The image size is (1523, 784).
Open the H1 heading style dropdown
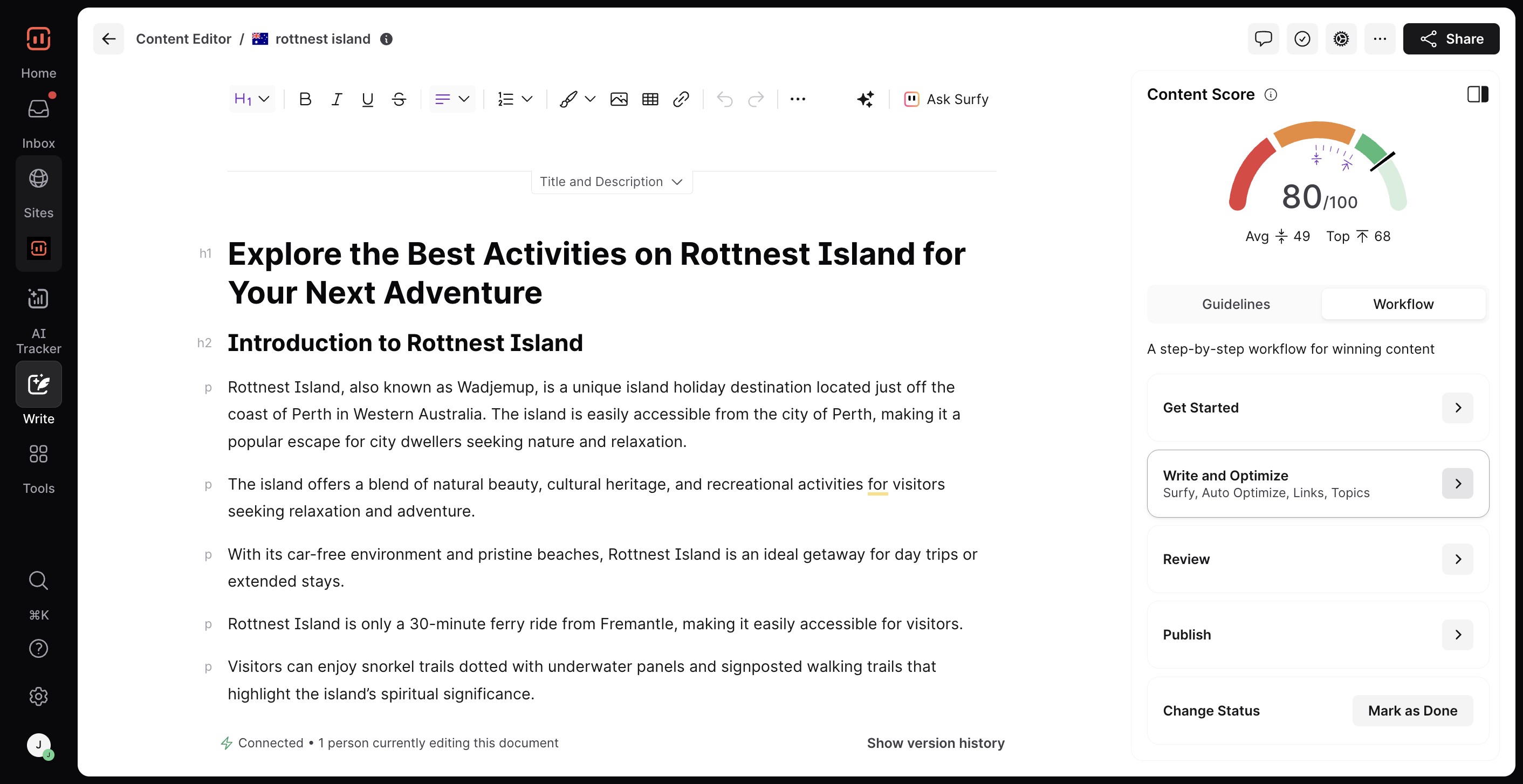[x=252, y=99]
